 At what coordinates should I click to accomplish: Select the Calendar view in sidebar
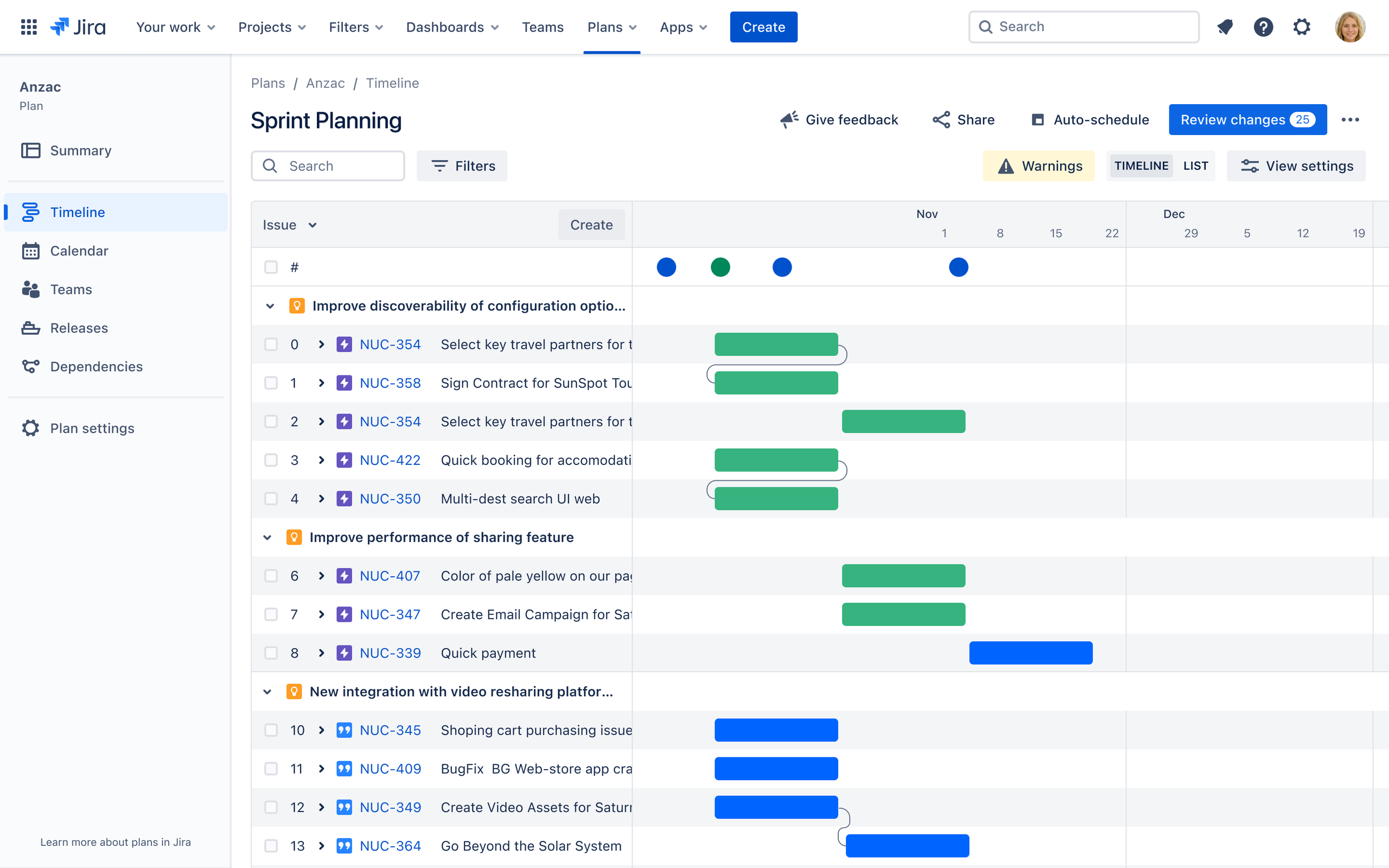pos(79,250)
